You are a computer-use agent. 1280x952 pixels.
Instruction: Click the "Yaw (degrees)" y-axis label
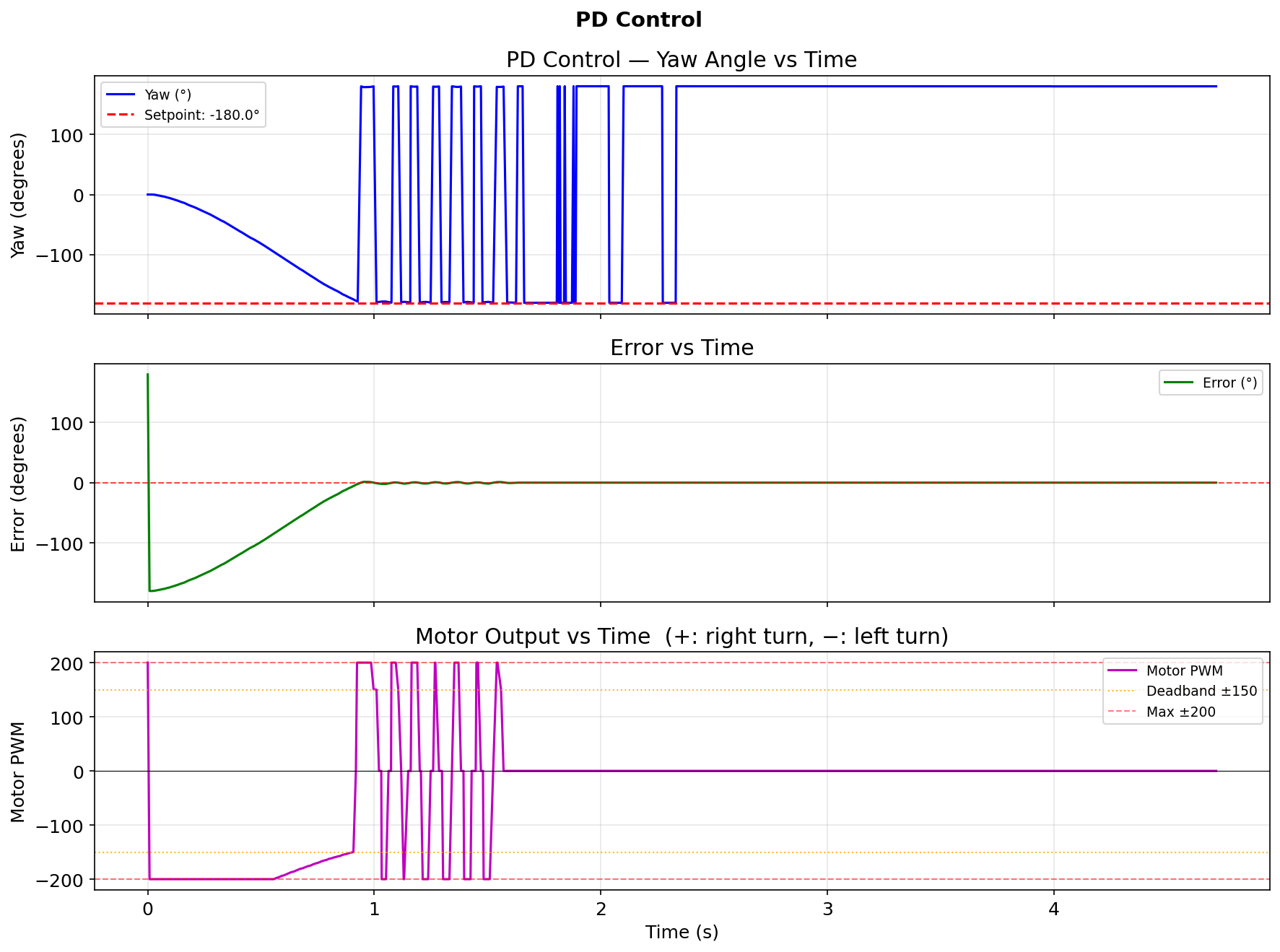coord(18,195)
